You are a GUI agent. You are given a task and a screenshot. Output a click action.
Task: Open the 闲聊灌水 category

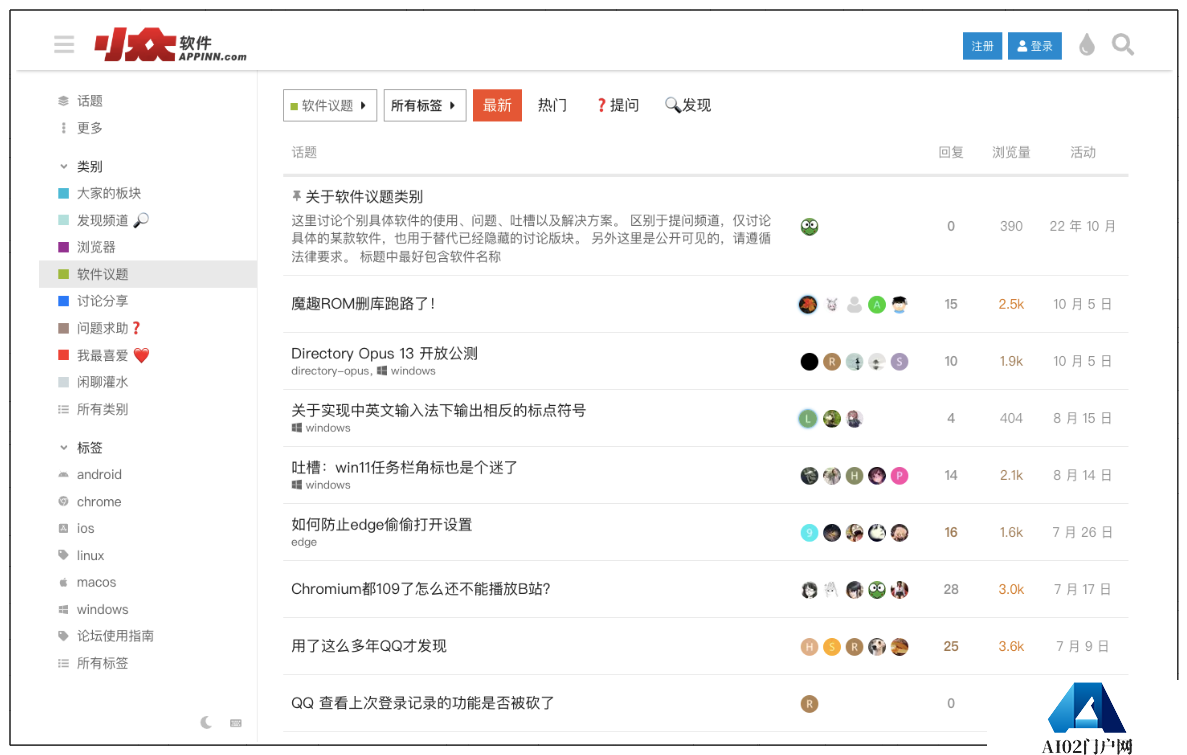(102, 382)
